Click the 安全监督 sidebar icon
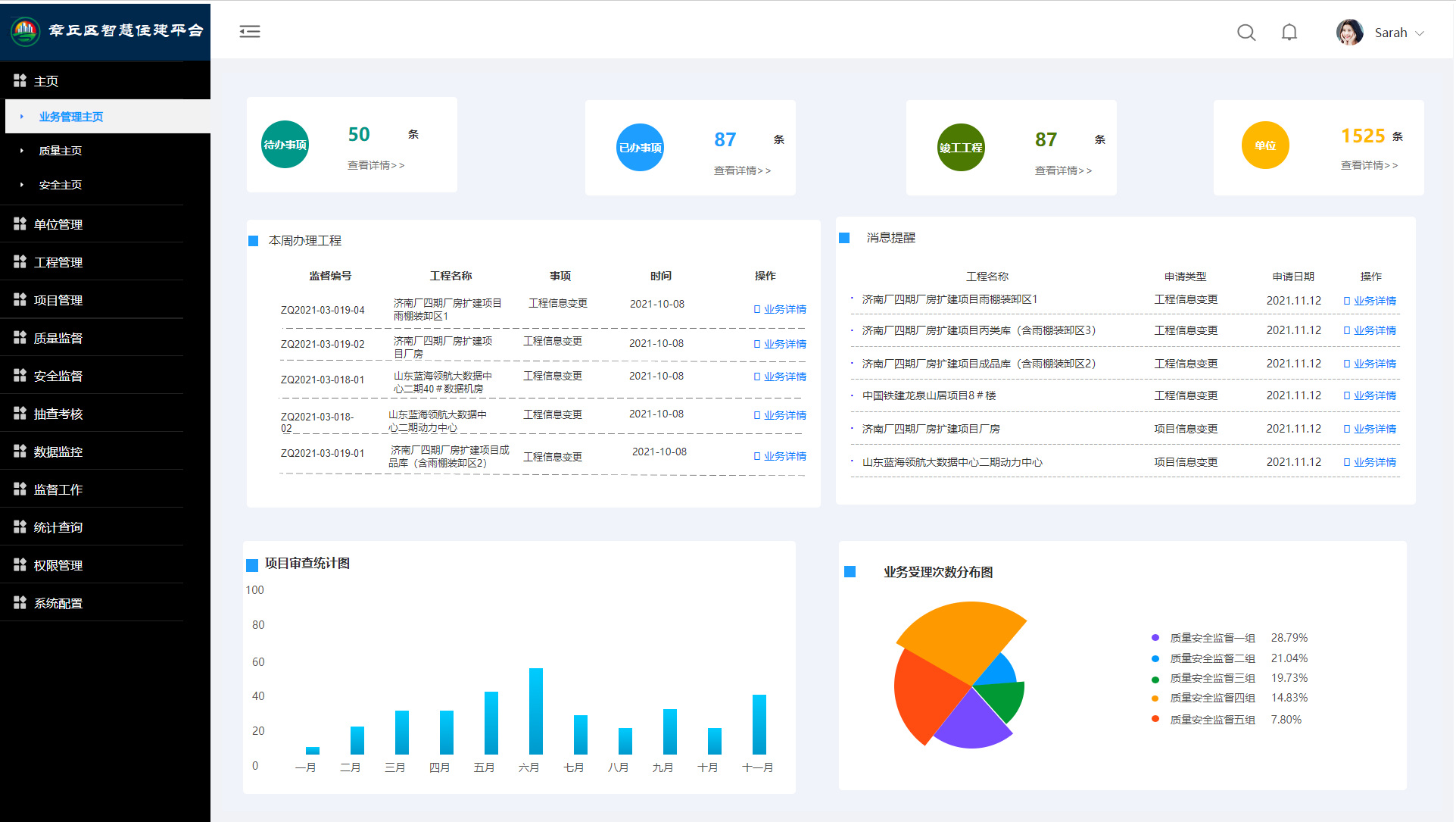The width and height of the screenshot is (1456, 822). coord(20,375)
